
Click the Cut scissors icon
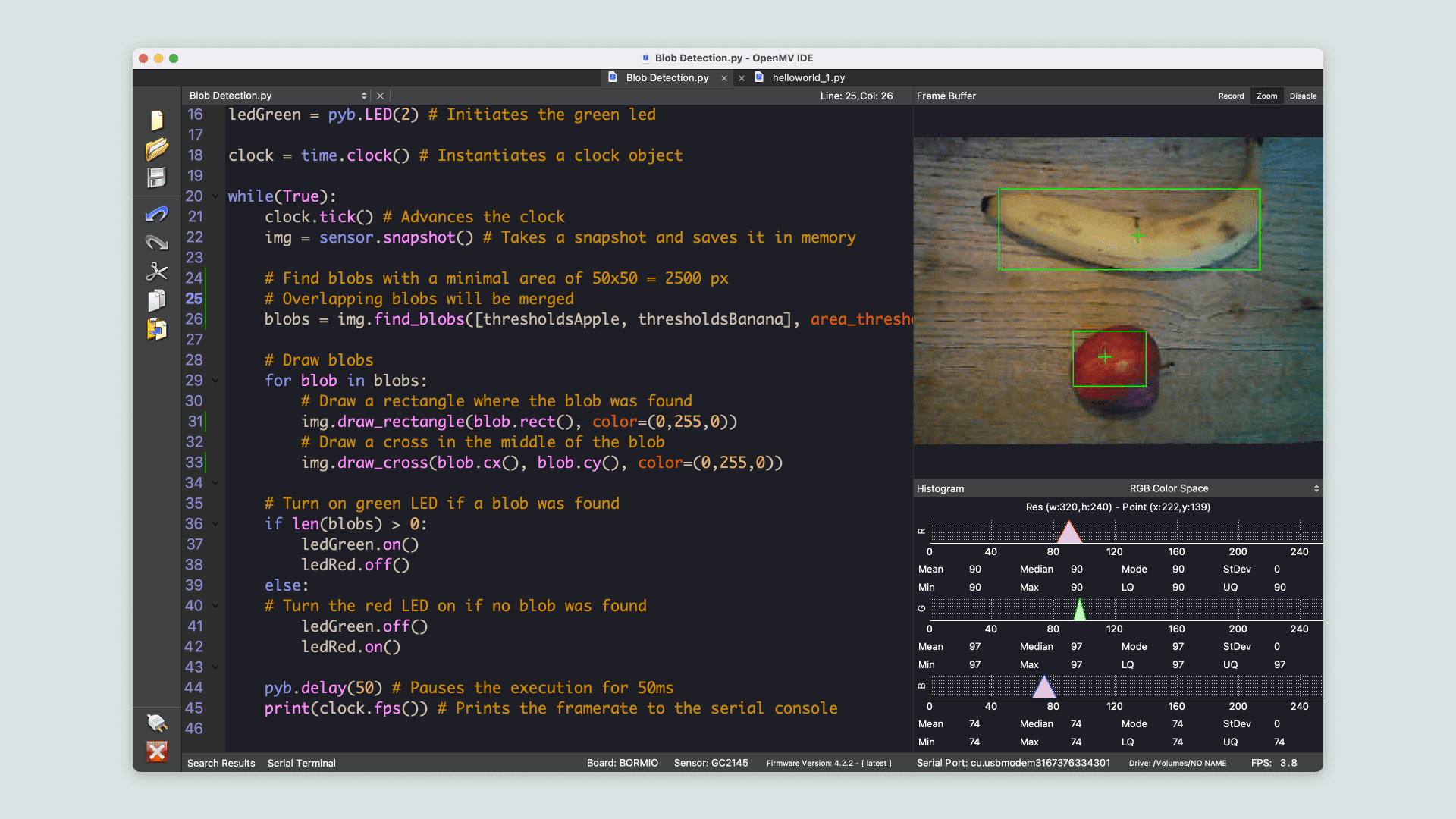[157, 271]
